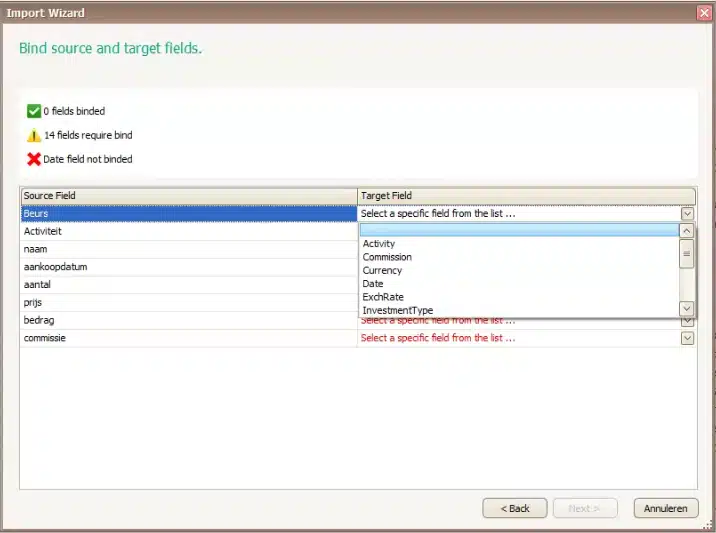
Task: Select InvestmentType list option
Action: pyautogui.click(x=397, y=310)
